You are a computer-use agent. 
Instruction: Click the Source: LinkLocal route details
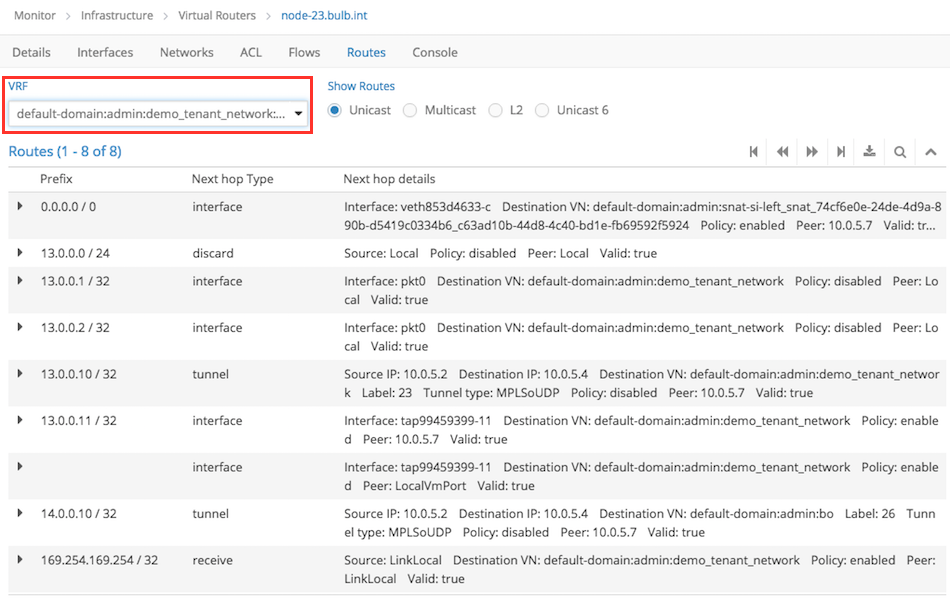(x=640, y=570)
